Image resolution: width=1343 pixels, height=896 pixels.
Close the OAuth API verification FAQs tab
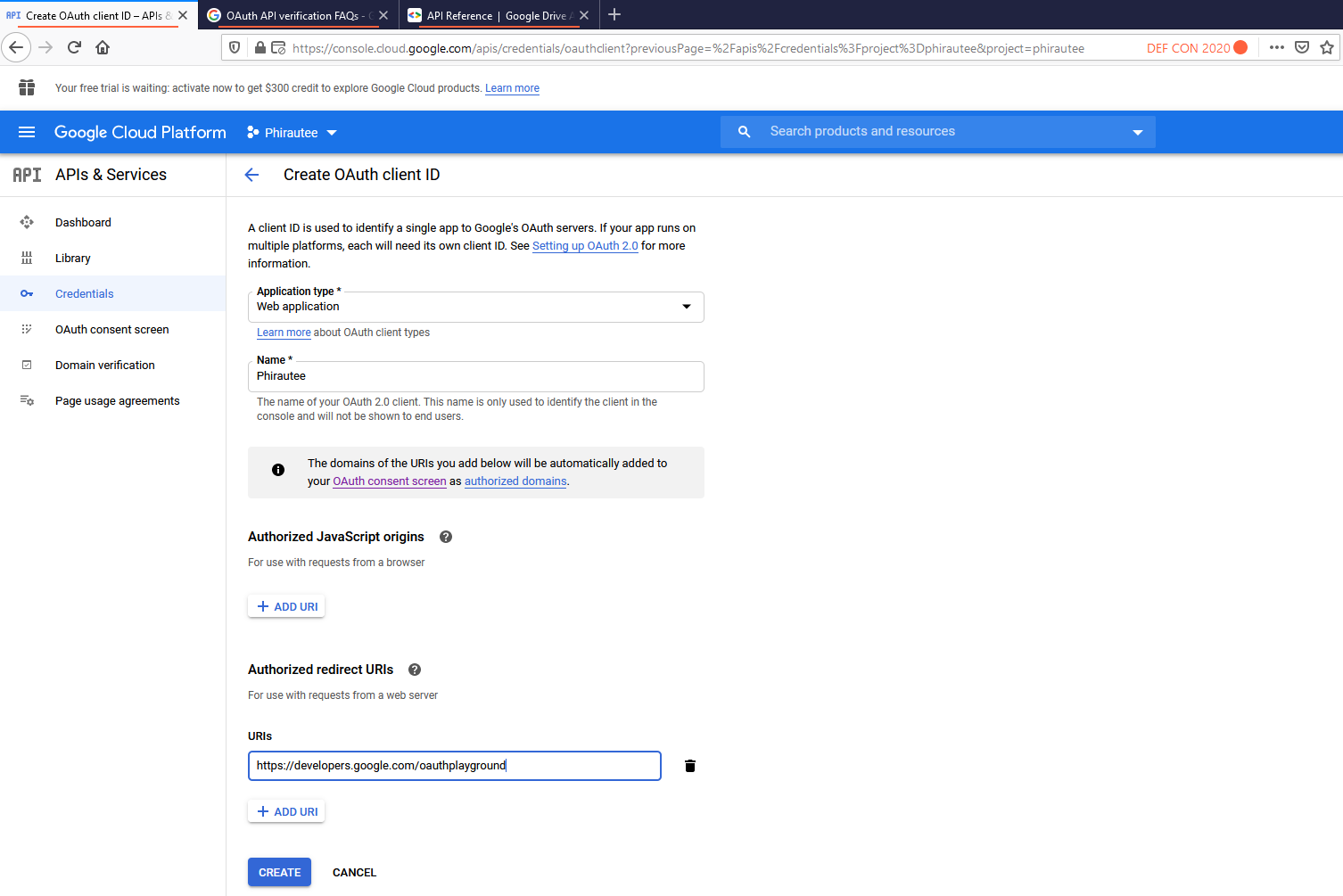click(x=383, y=15)
